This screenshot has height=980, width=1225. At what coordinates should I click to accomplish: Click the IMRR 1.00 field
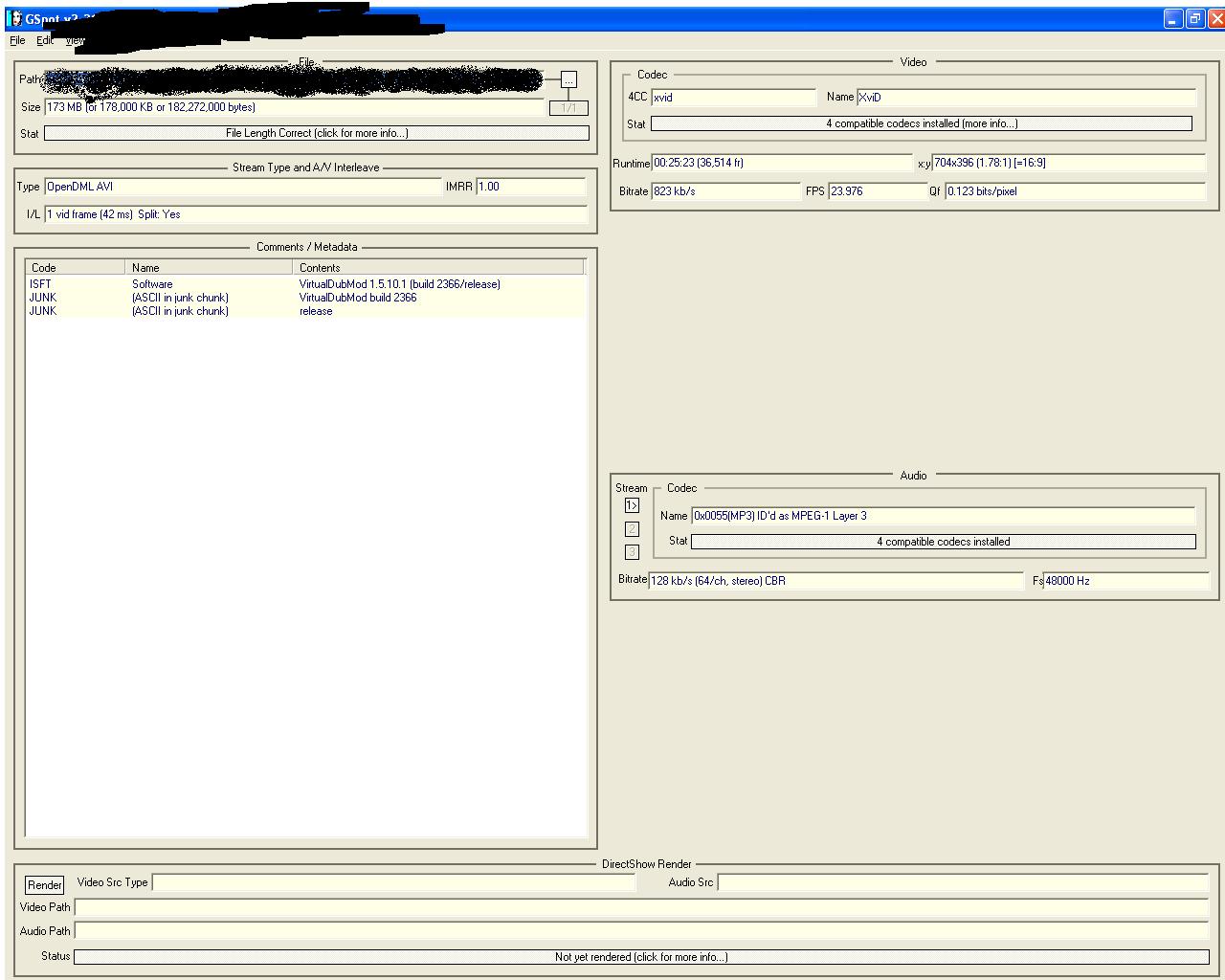[x=531, y=187]
